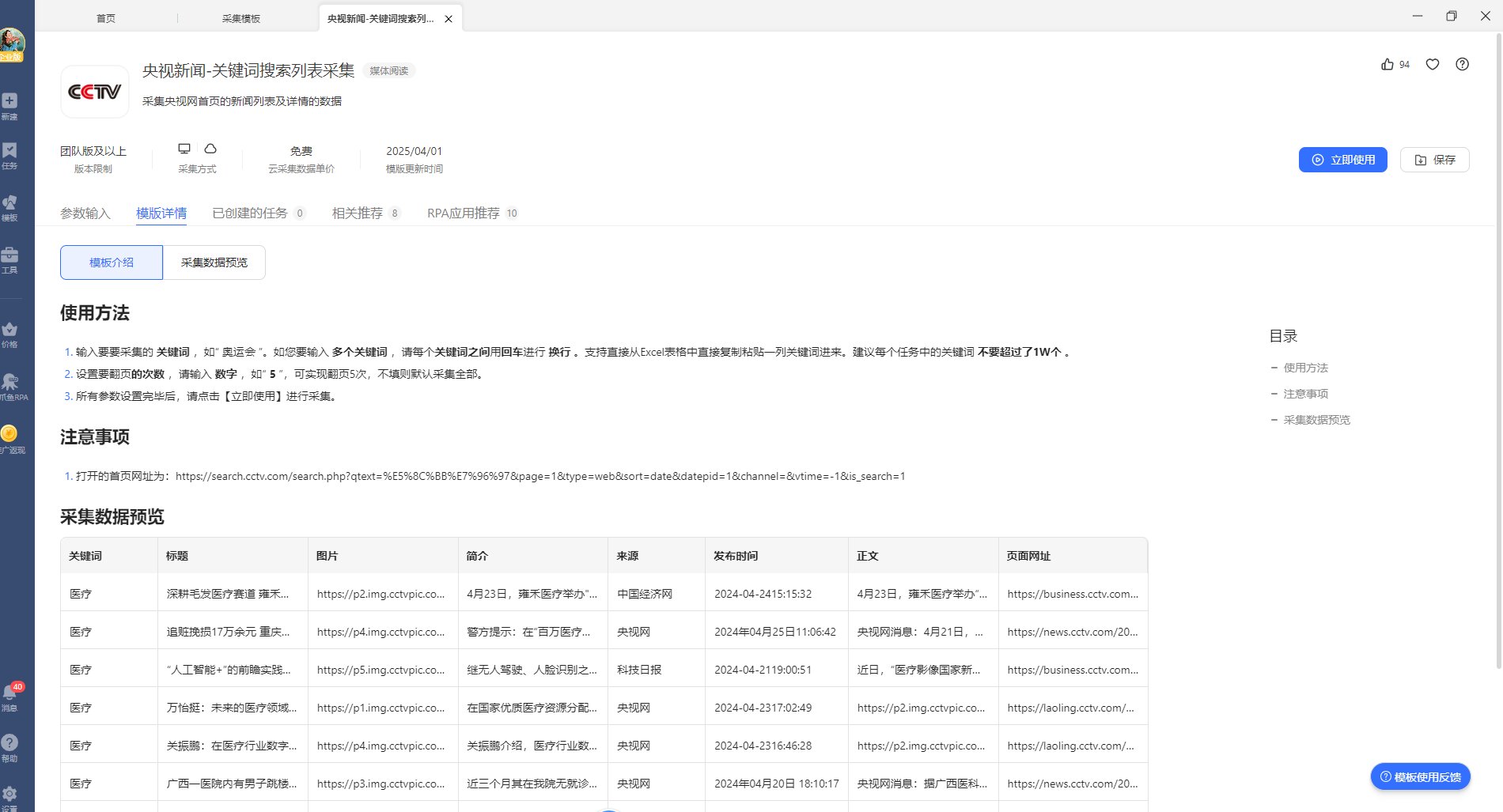
Task: Switch to the 首页 tab
Action: pyautogui.click(x=106, y=18)
